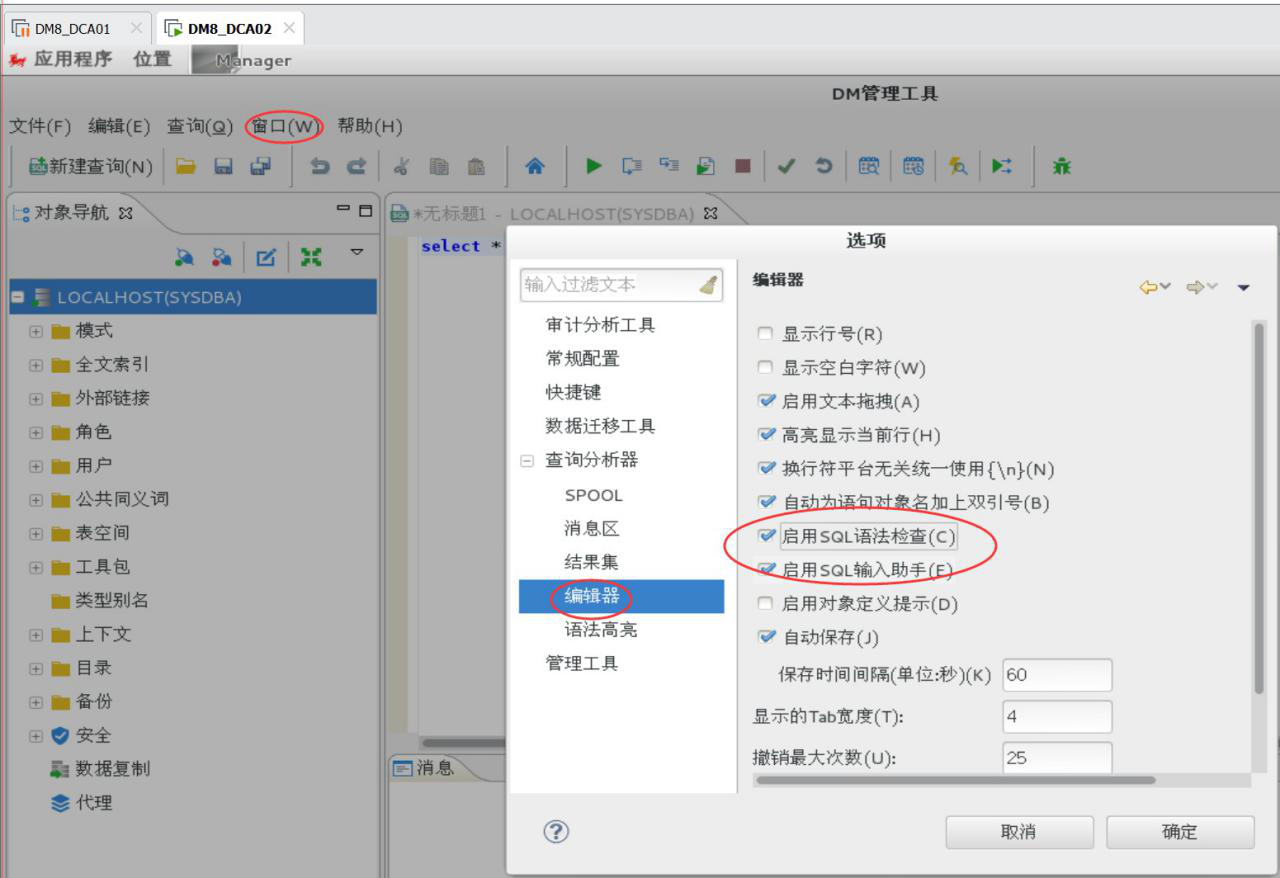Screen dimensions: 1280x878
Task: Run the query with green play icon
Action: (594, 167)
